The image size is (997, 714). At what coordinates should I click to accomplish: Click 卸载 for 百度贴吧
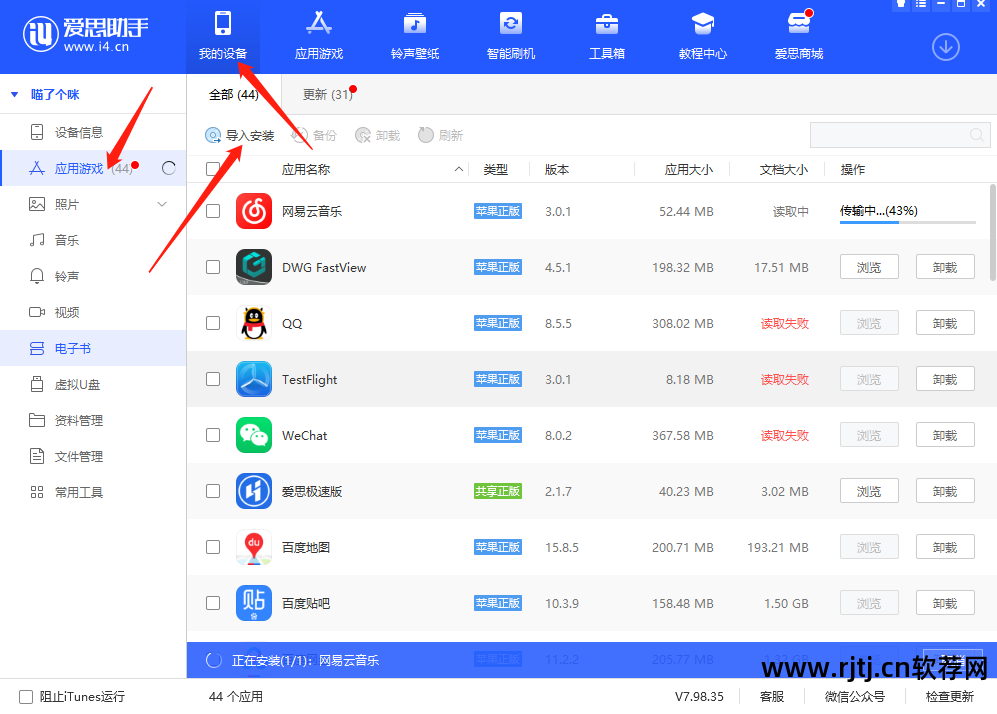[945, 603]
